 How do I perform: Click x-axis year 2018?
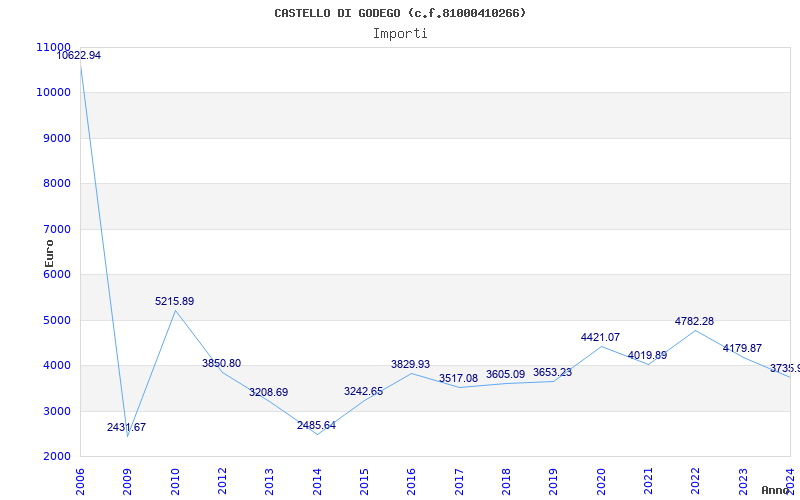[506, 481]
